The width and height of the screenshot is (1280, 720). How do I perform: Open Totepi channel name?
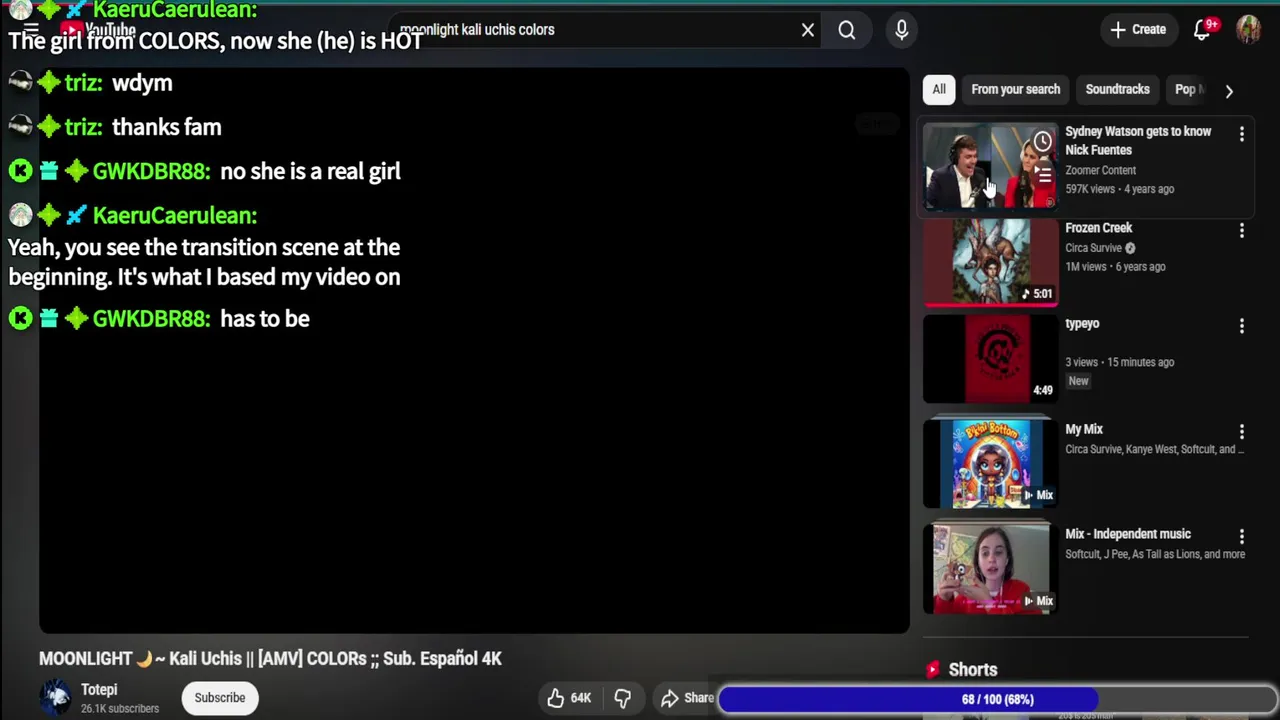pos(99,690)
